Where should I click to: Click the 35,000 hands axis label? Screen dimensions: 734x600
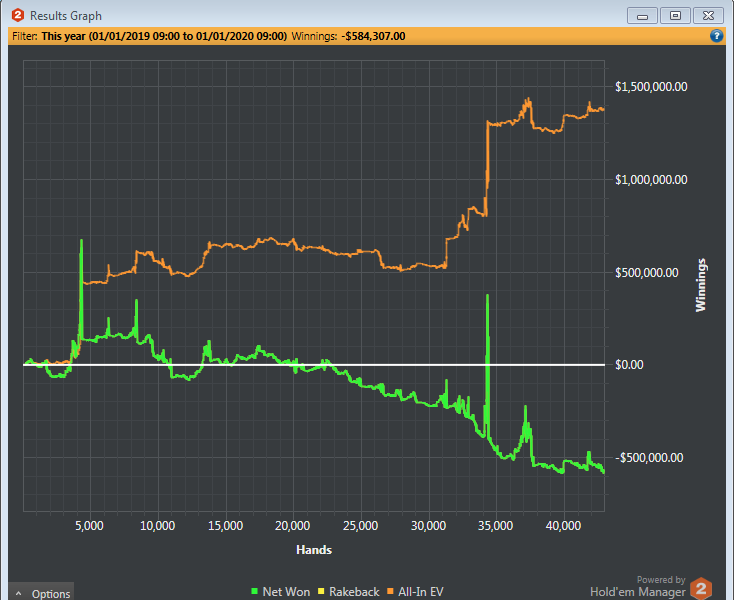click(496, 526)
